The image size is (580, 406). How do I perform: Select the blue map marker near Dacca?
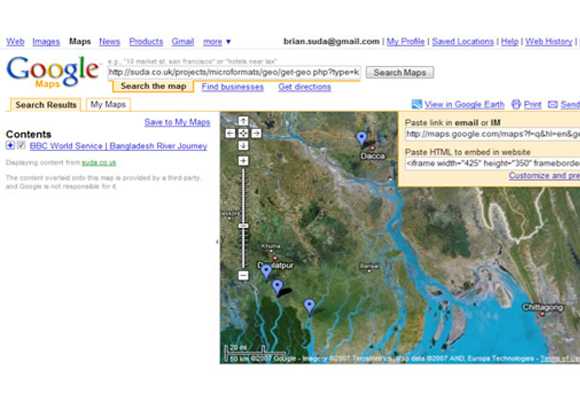pos(361,138)
